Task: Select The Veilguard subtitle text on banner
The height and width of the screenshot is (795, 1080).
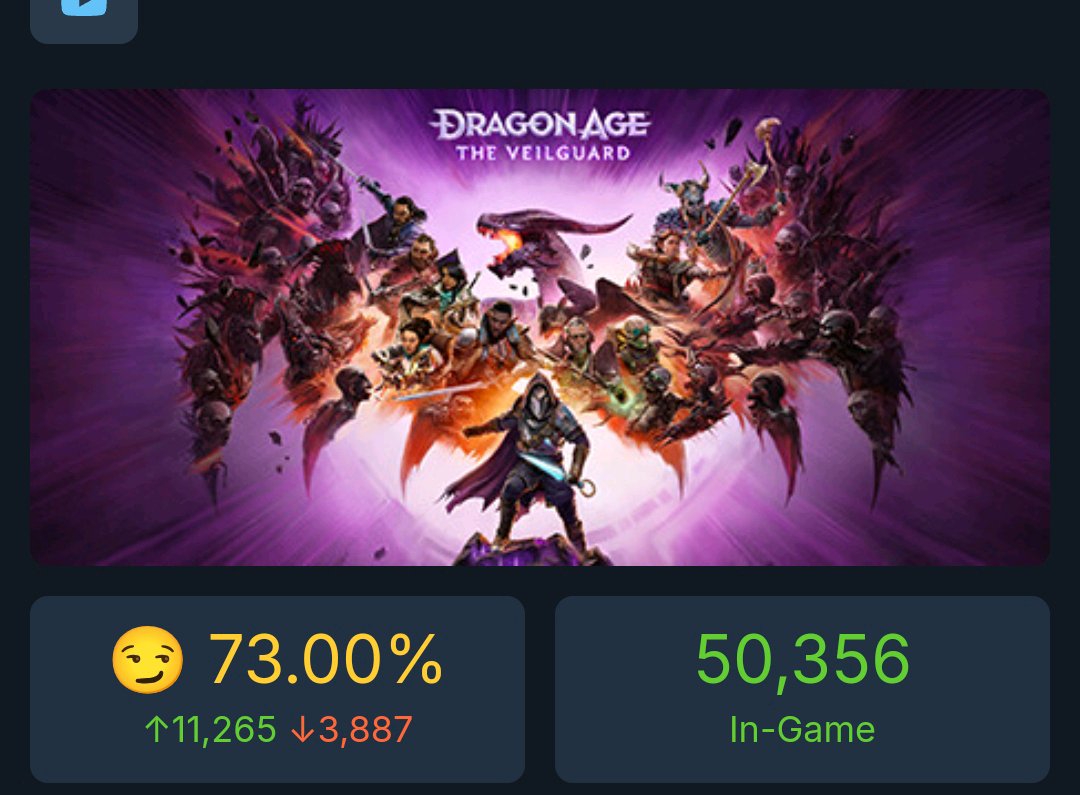Action: point(543,153)
